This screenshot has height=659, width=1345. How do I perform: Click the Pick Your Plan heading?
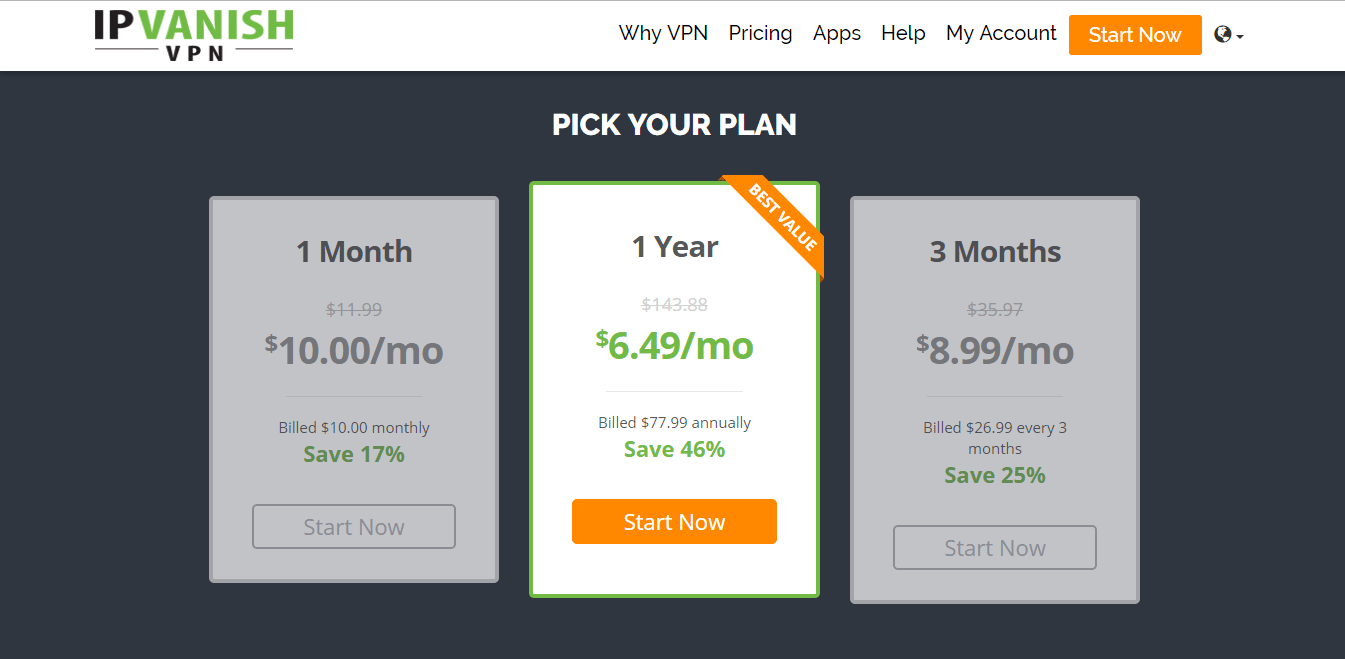(x=675, y=125)
